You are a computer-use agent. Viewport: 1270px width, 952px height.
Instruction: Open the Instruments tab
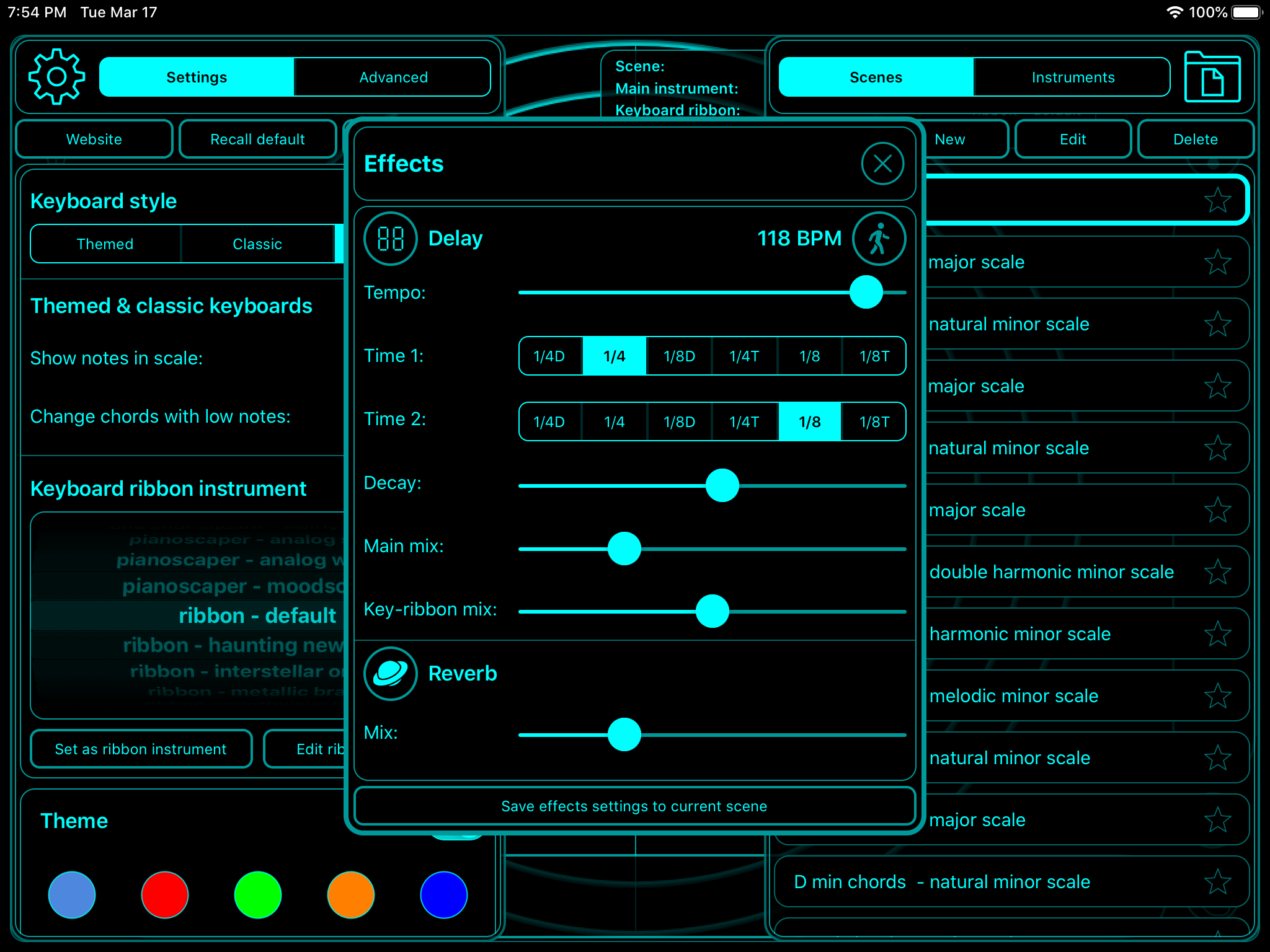click(1072, 77)
